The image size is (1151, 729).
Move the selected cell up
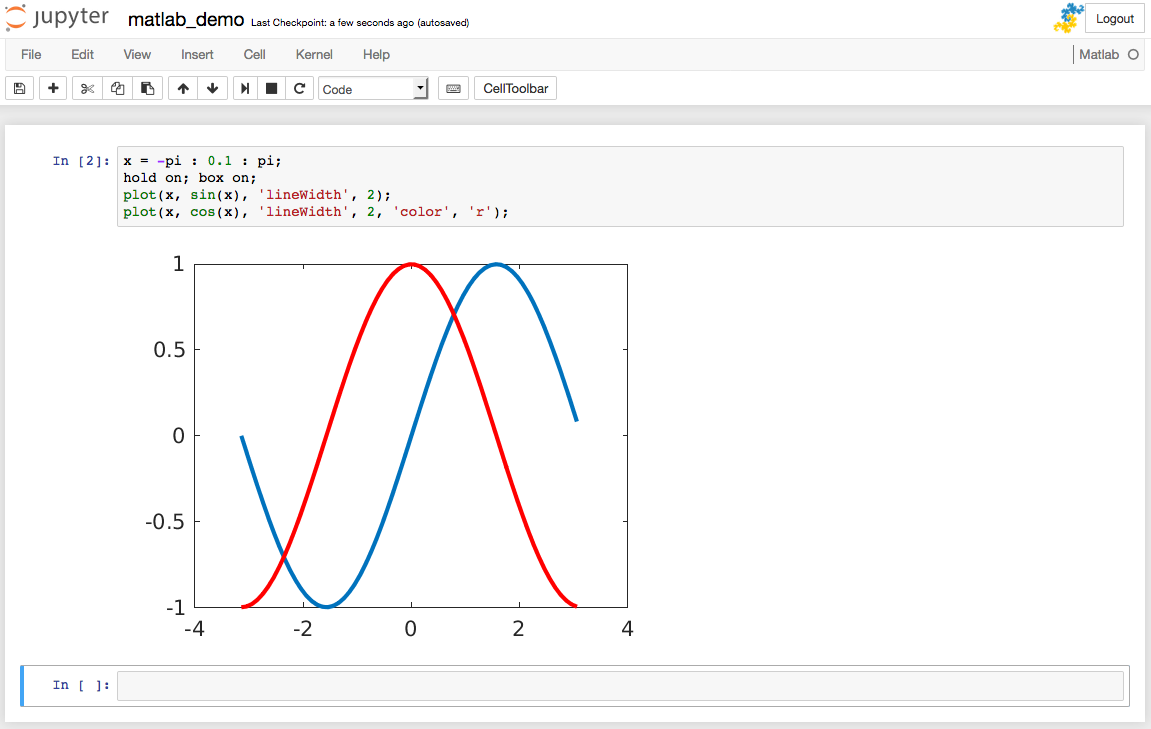[x=183, y=89]
